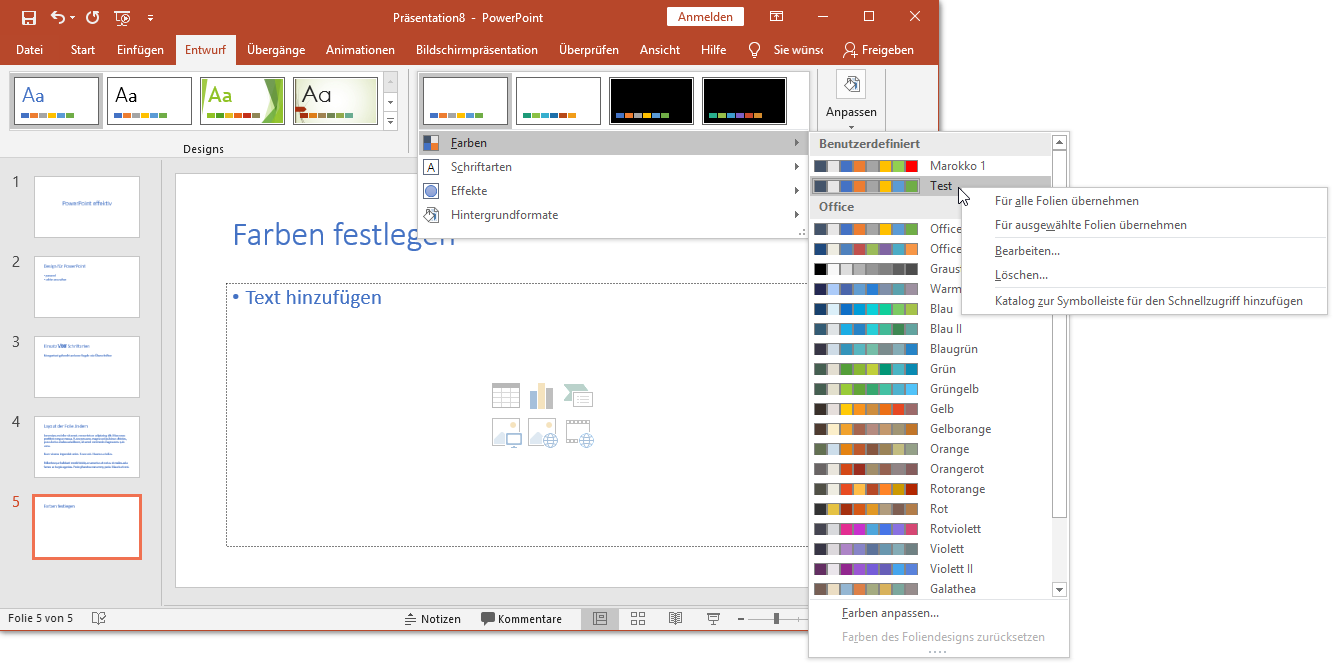Select the last black variant thumbnail

(x=744, y=101)
